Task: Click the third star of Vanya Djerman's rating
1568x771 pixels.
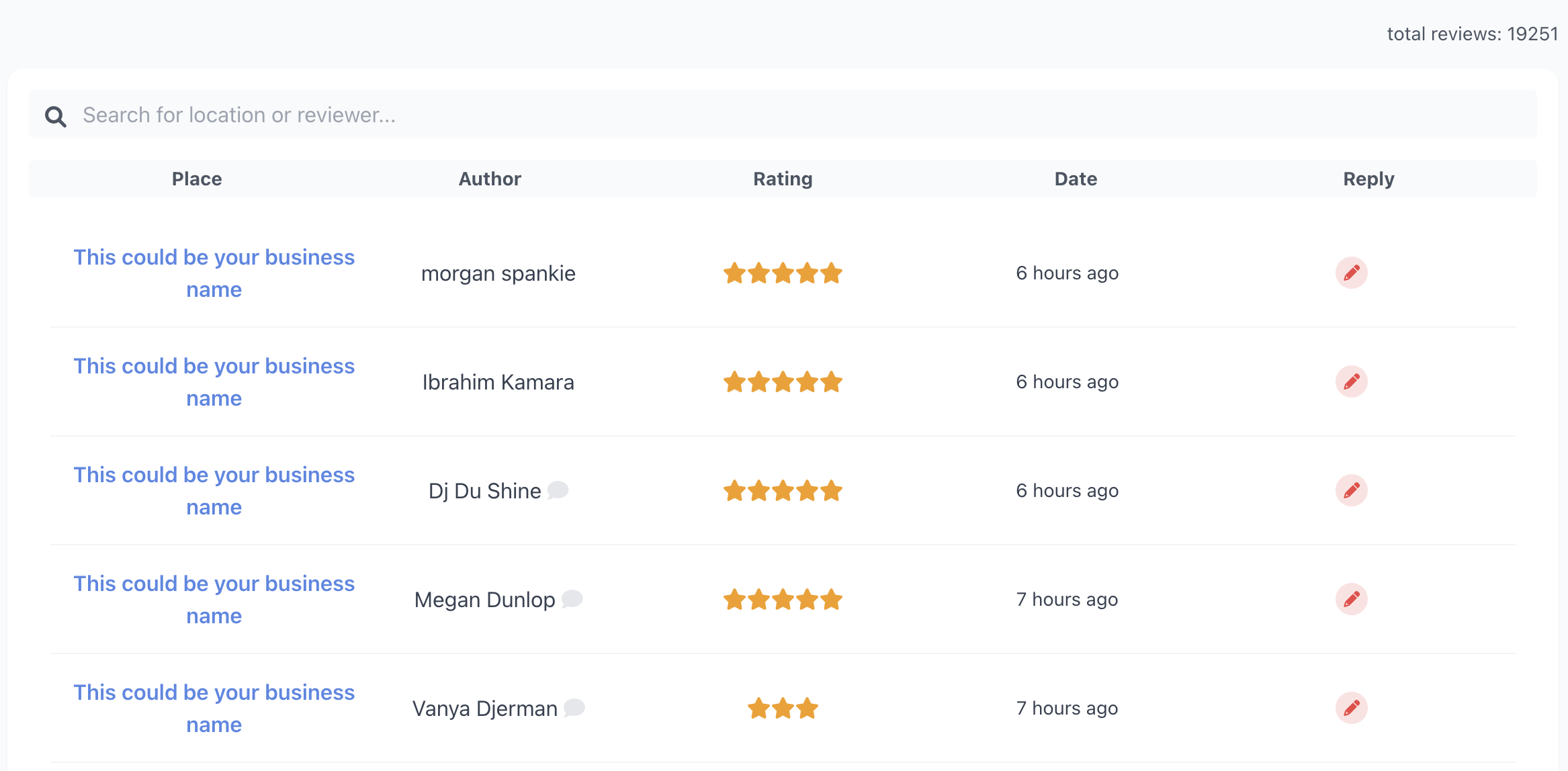Action: (805, 708)
